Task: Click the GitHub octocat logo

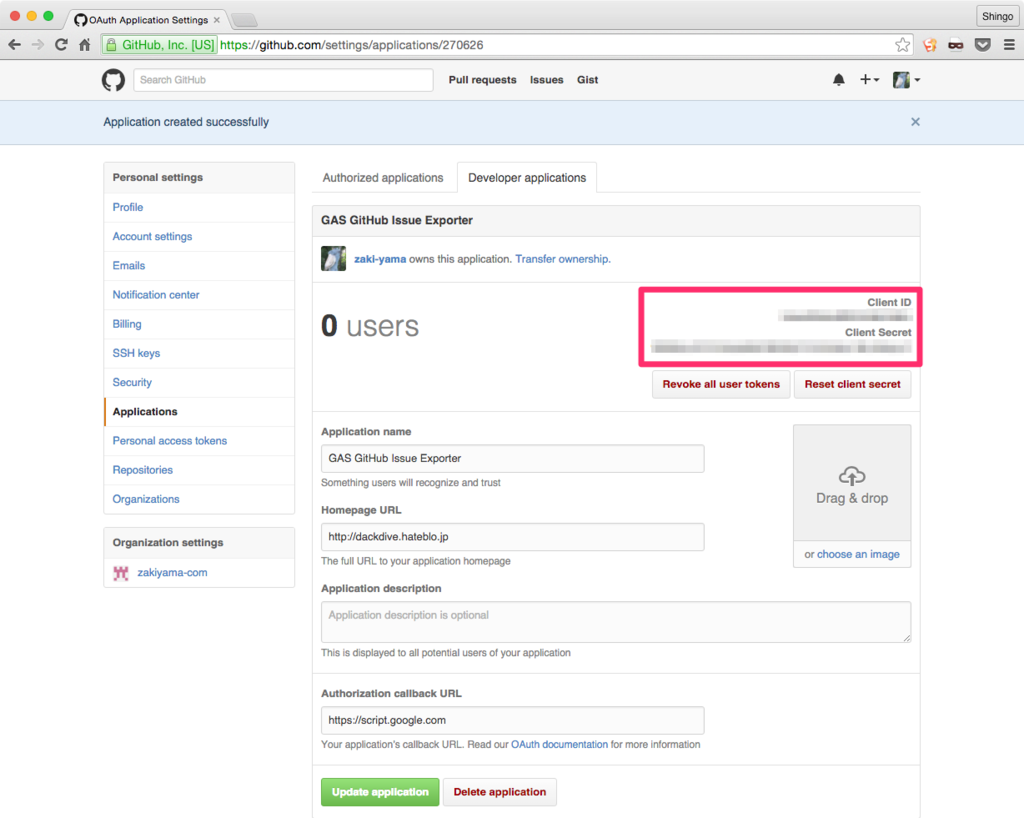Action: (113, 80)
